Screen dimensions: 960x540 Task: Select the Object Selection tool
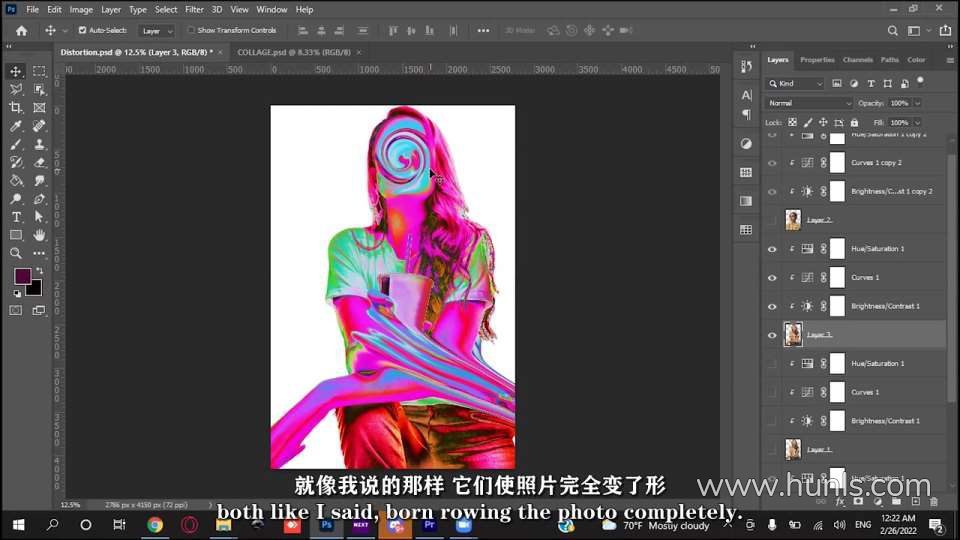coord(39,89)
